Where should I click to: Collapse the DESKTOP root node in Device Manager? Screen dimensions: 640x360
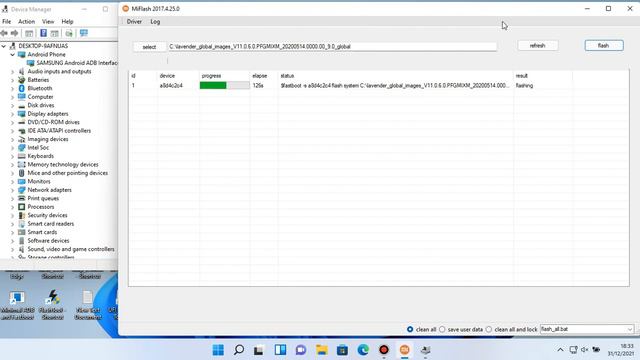(x=4, y=46)
